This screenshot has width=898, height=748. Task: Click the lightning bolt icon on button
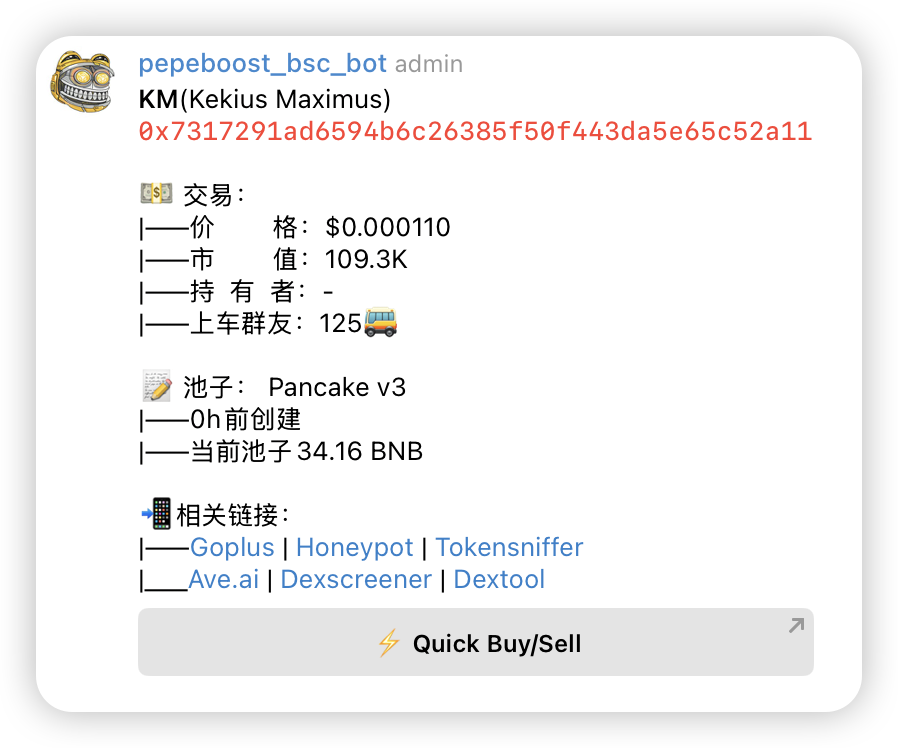(x=389, y=643)
